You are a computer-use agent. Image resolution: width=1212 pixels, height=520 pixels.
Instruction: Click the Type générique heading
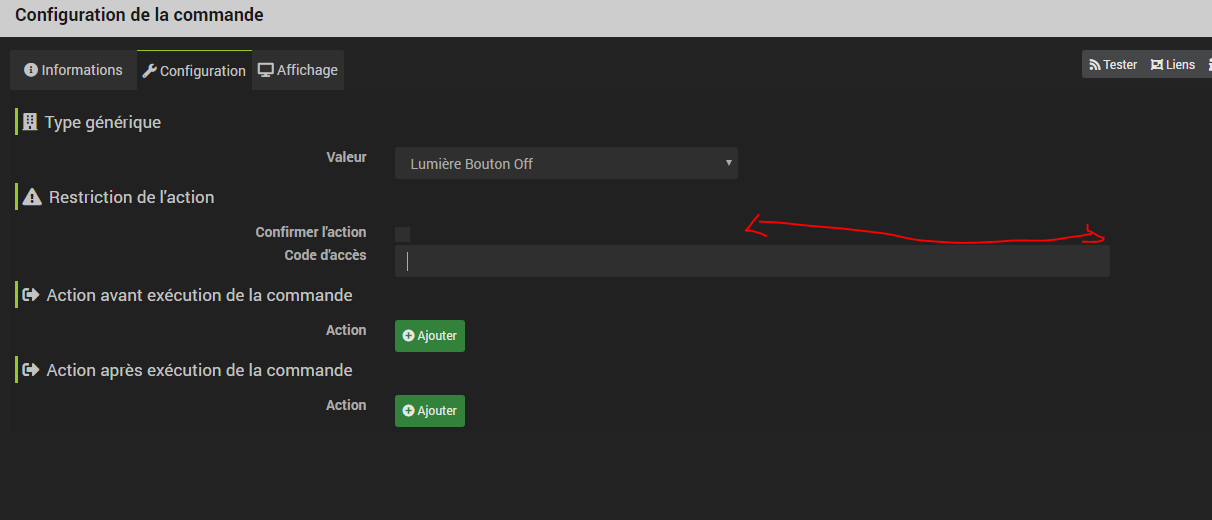[x=103, y=122]
